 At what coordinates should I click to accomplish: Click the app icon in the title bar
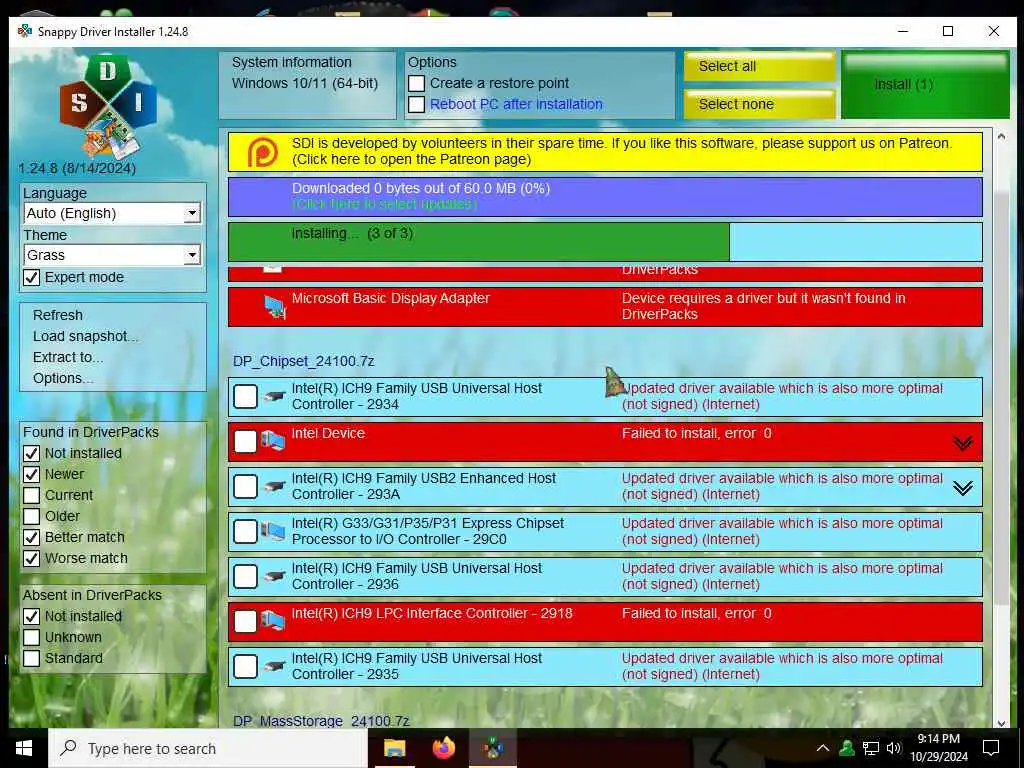coord(25,31)
